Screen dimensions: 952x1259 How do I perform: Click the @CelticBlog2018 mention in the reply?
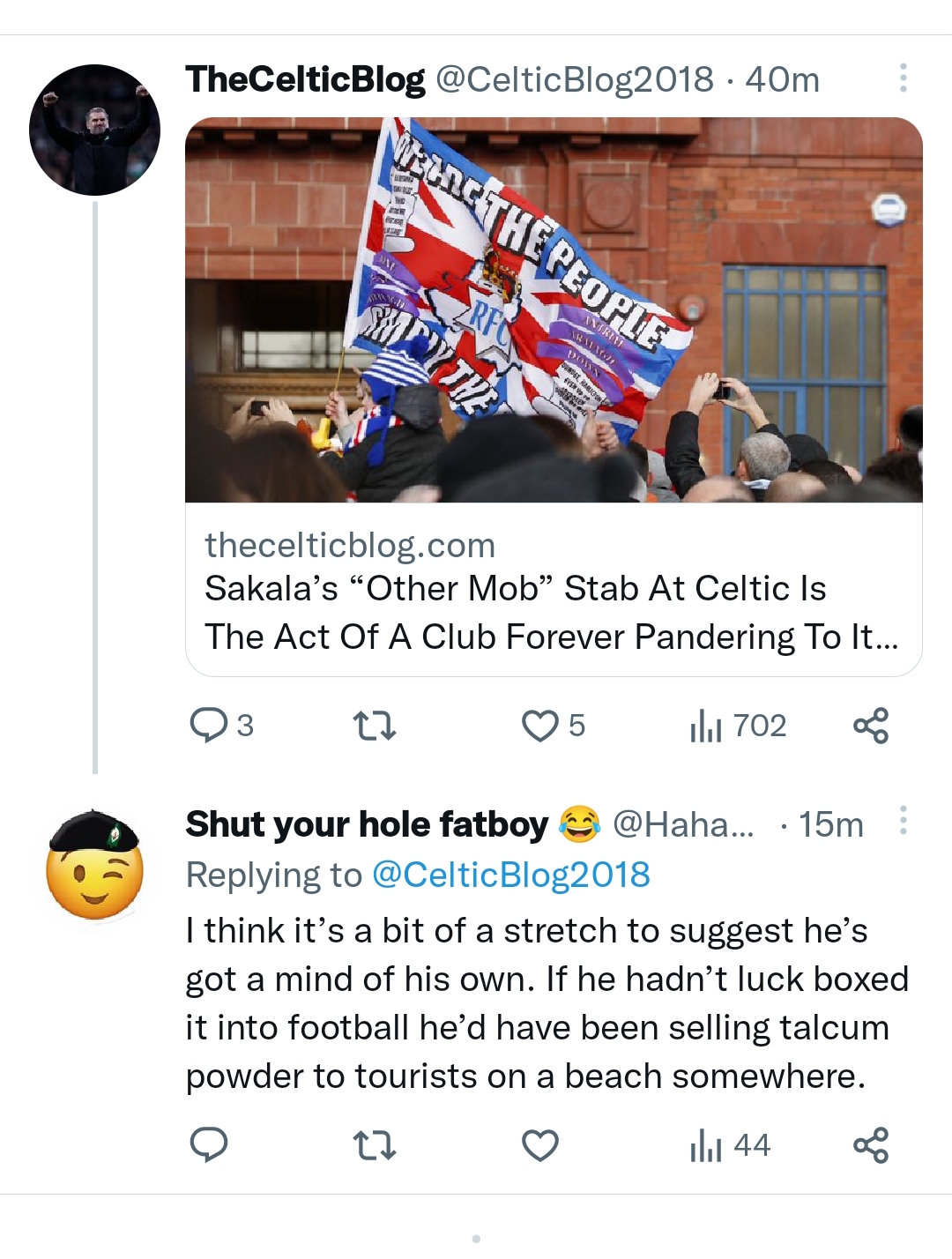click(510, 875)
